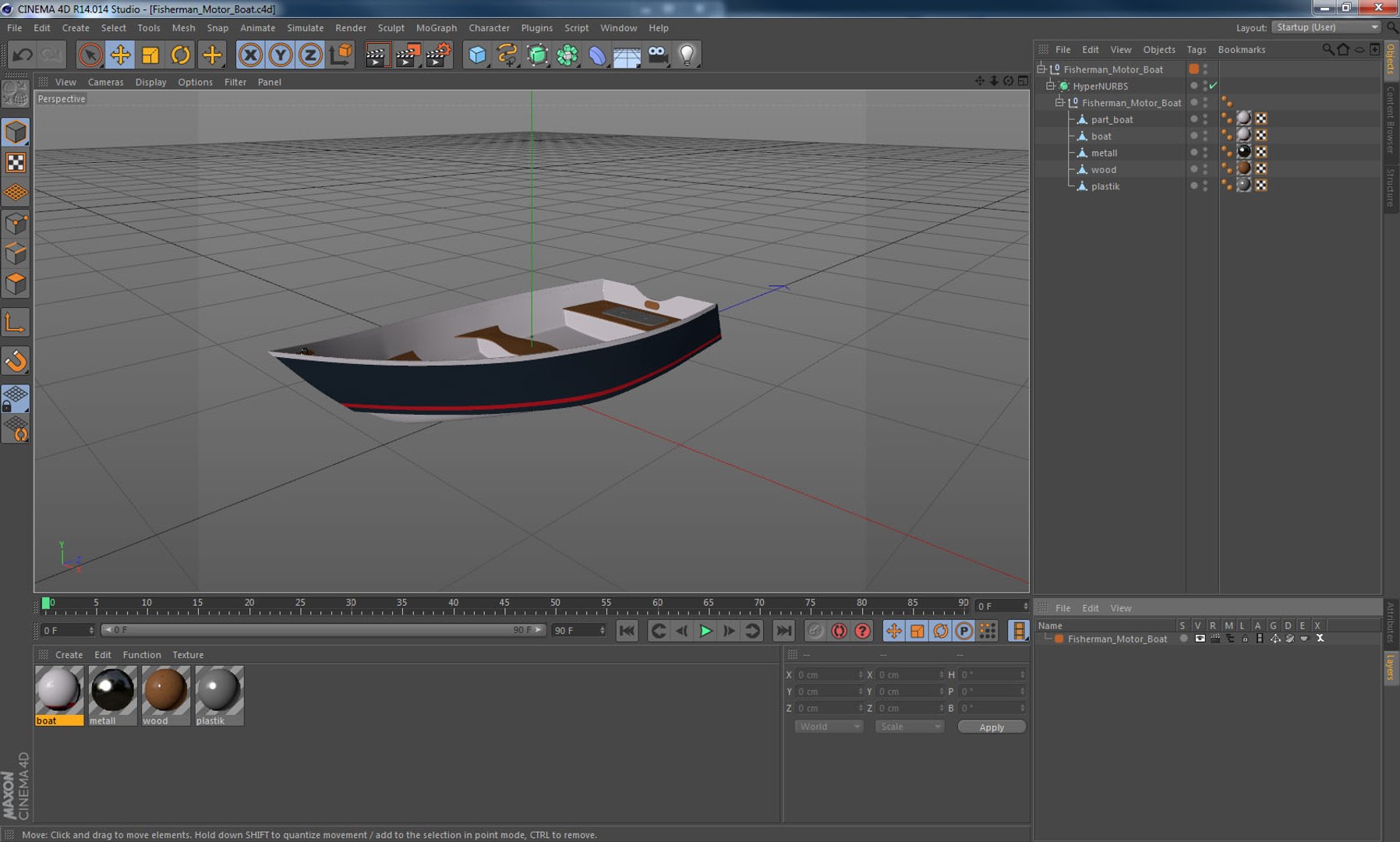The image size is (1400, 842).
Task: Toggle HyperNURBS enable checkmark
Action: (1214, 86)
